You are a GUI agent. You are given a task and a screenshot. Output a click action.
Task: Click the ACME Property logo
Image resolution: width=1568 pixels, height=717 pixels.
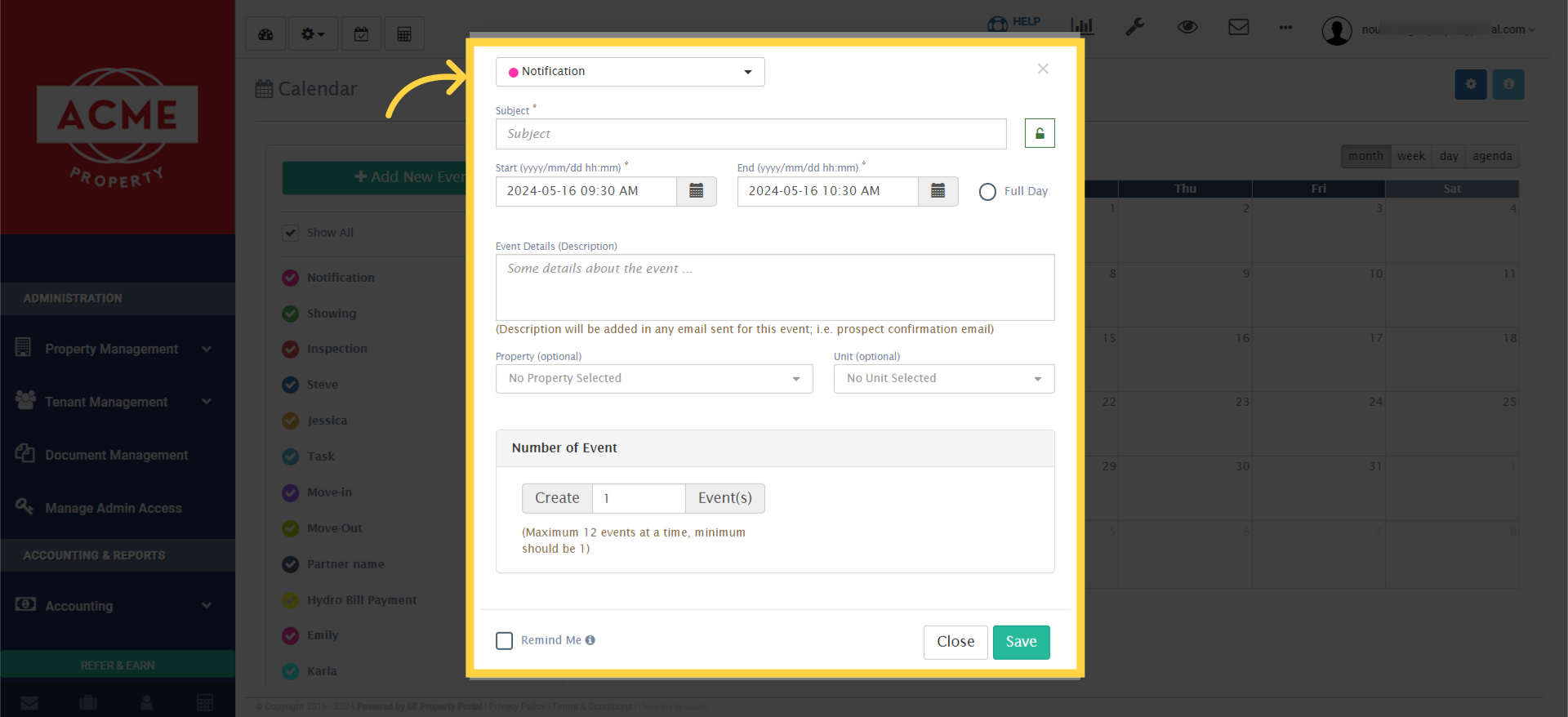pos(118,127)
